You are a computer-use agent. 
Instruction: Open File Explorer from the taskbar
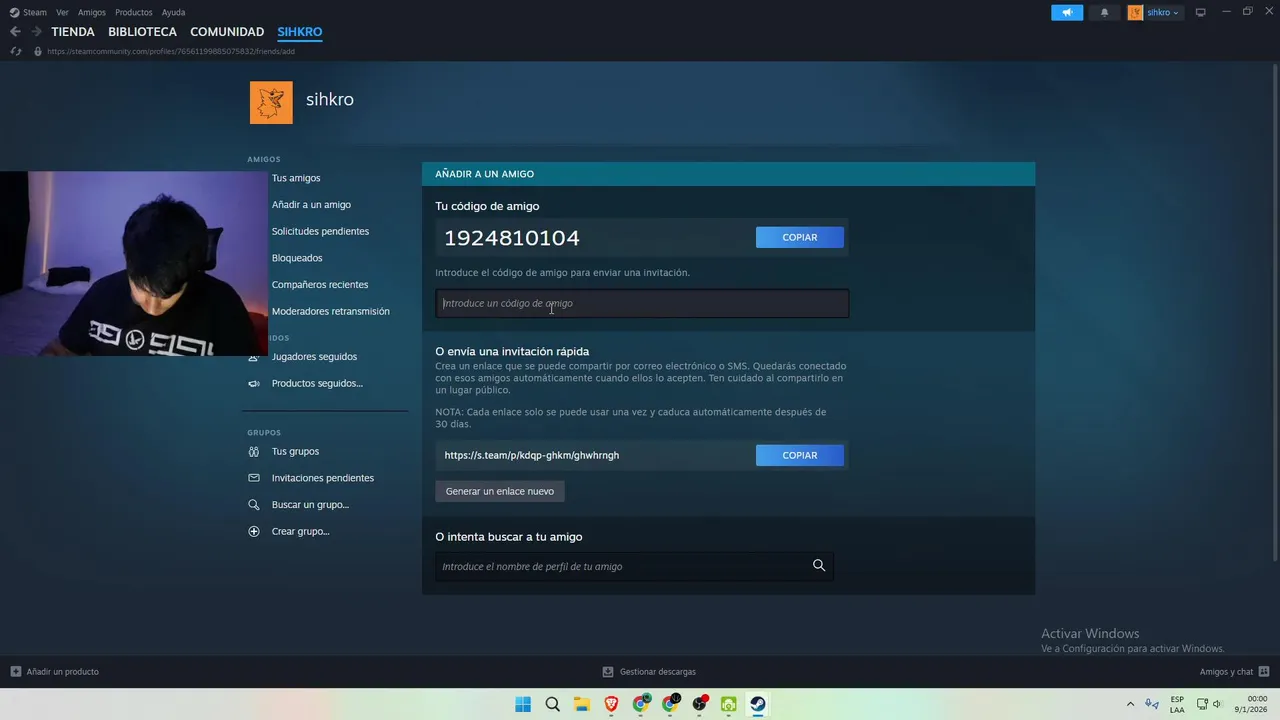pos(582,704)
